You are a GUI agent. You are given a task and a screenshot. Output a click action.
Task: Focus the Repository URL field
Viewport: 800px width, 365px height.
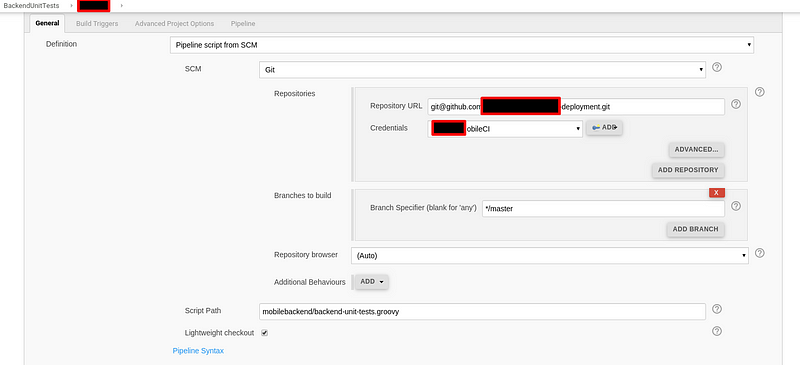click(x=576, y=107)
